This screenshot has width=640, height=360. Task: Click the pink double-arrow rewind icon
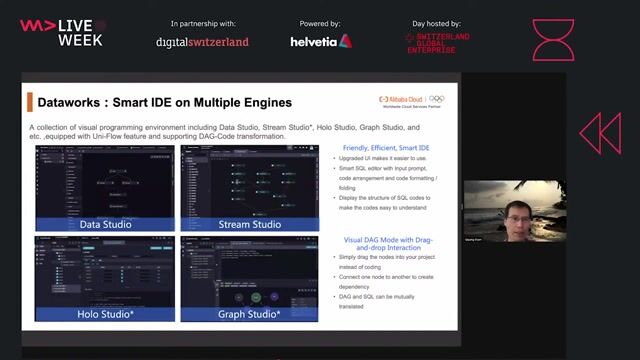pyautogui.click(x=600, y=133)
